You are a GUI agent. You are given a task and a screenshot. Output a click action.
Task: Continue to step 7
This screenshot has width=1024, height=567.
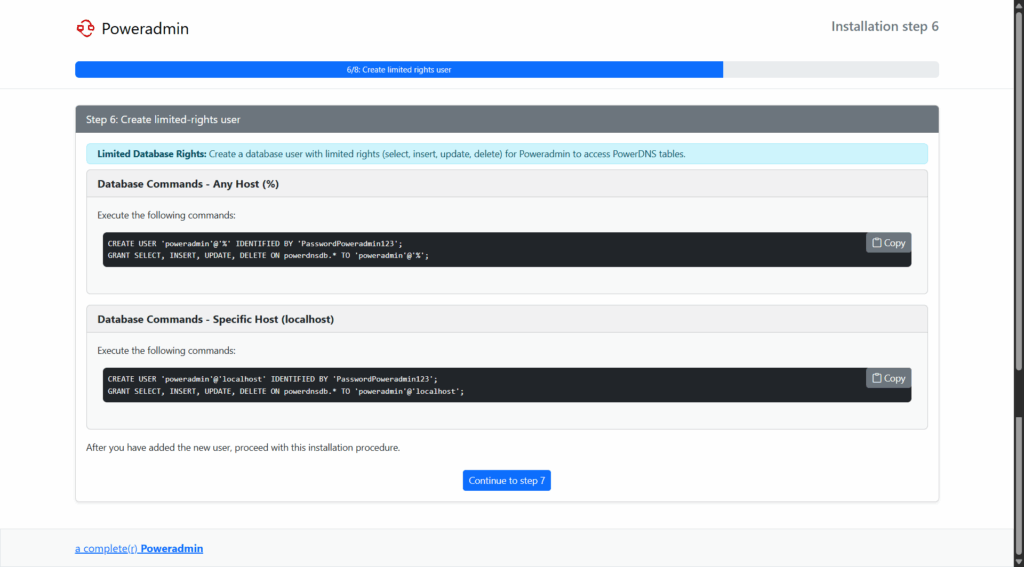[x=507, y=480]
